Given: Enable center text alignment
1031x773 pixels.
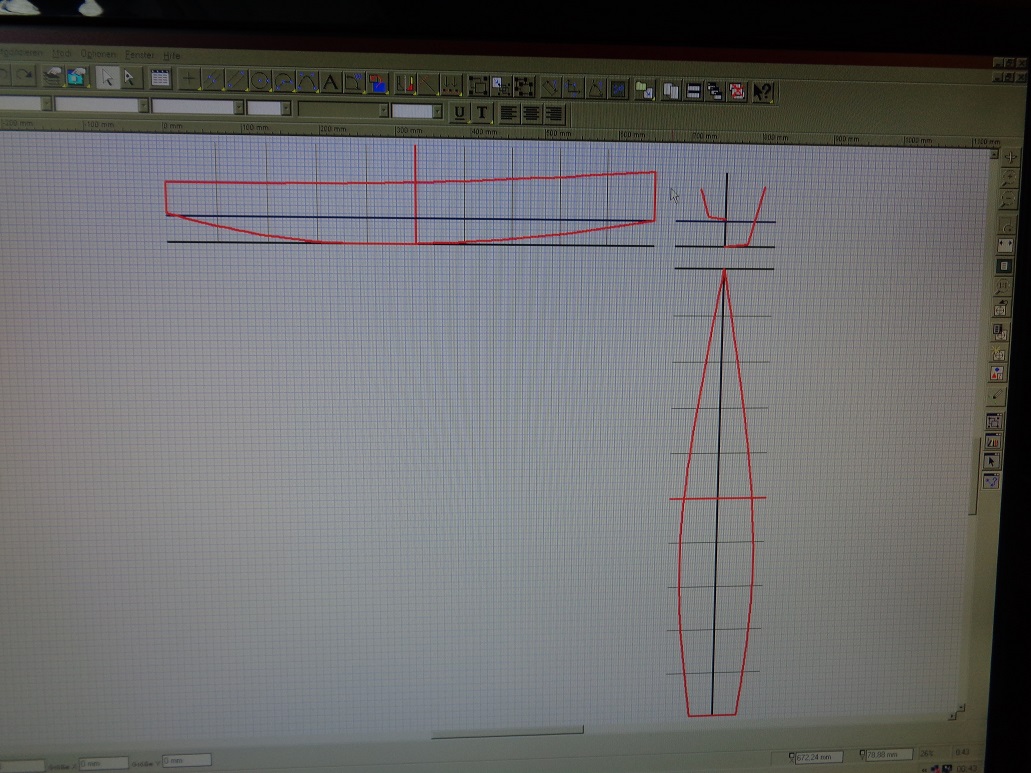Looking at the screenshot, I should tap(532, 113).
